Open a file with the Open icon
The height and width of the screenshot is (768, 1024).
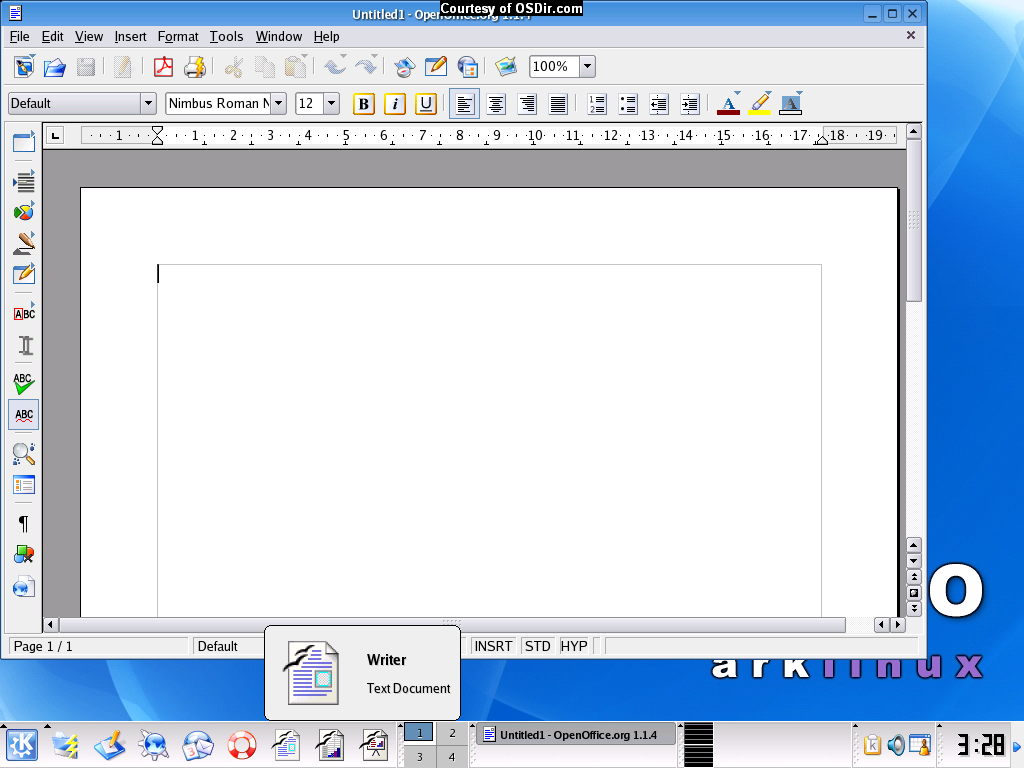click(55, 67)
